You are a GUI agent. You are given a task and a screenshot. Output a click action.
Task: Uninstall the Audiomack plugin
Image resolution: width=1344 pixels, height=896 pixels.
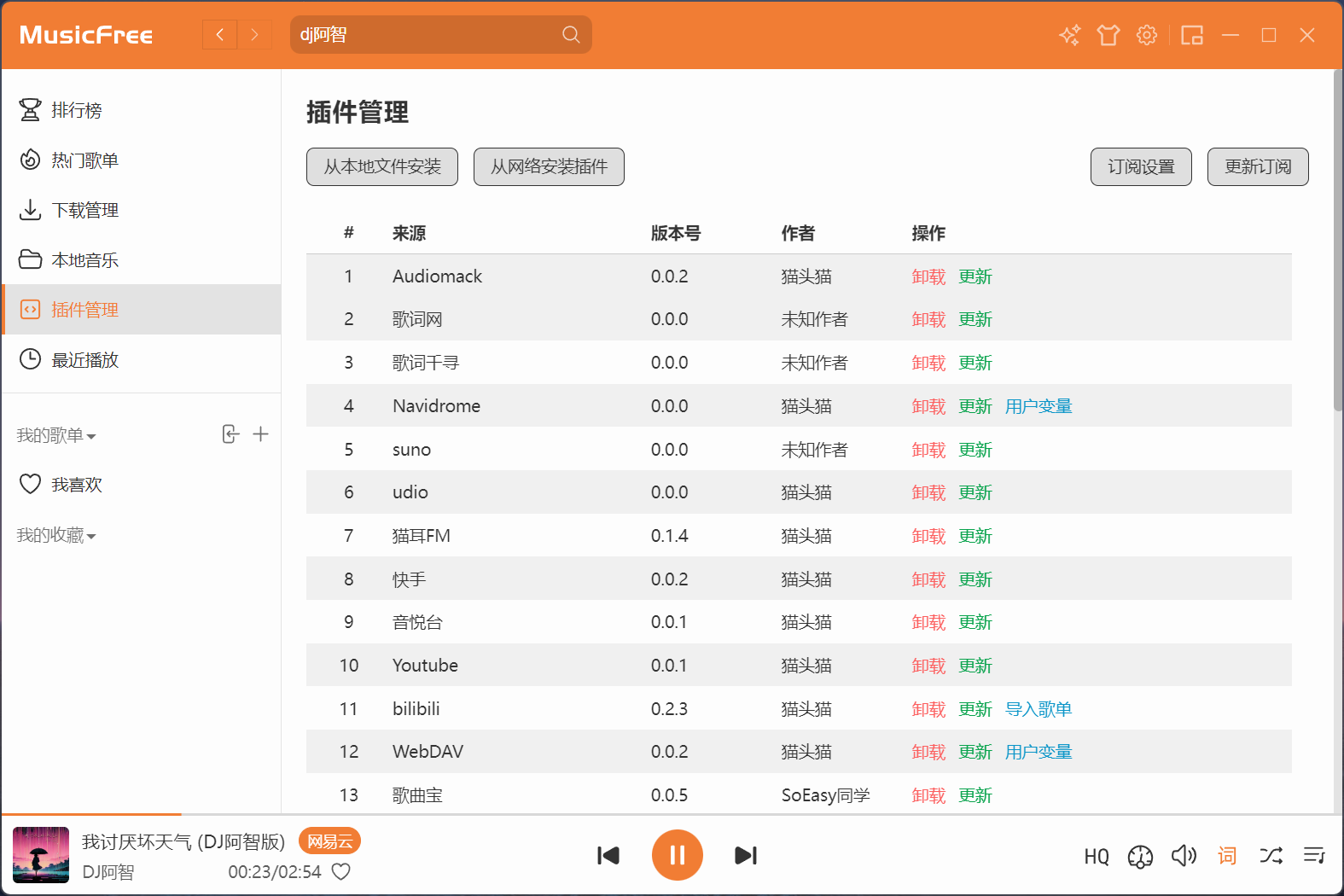coord(928,276)
